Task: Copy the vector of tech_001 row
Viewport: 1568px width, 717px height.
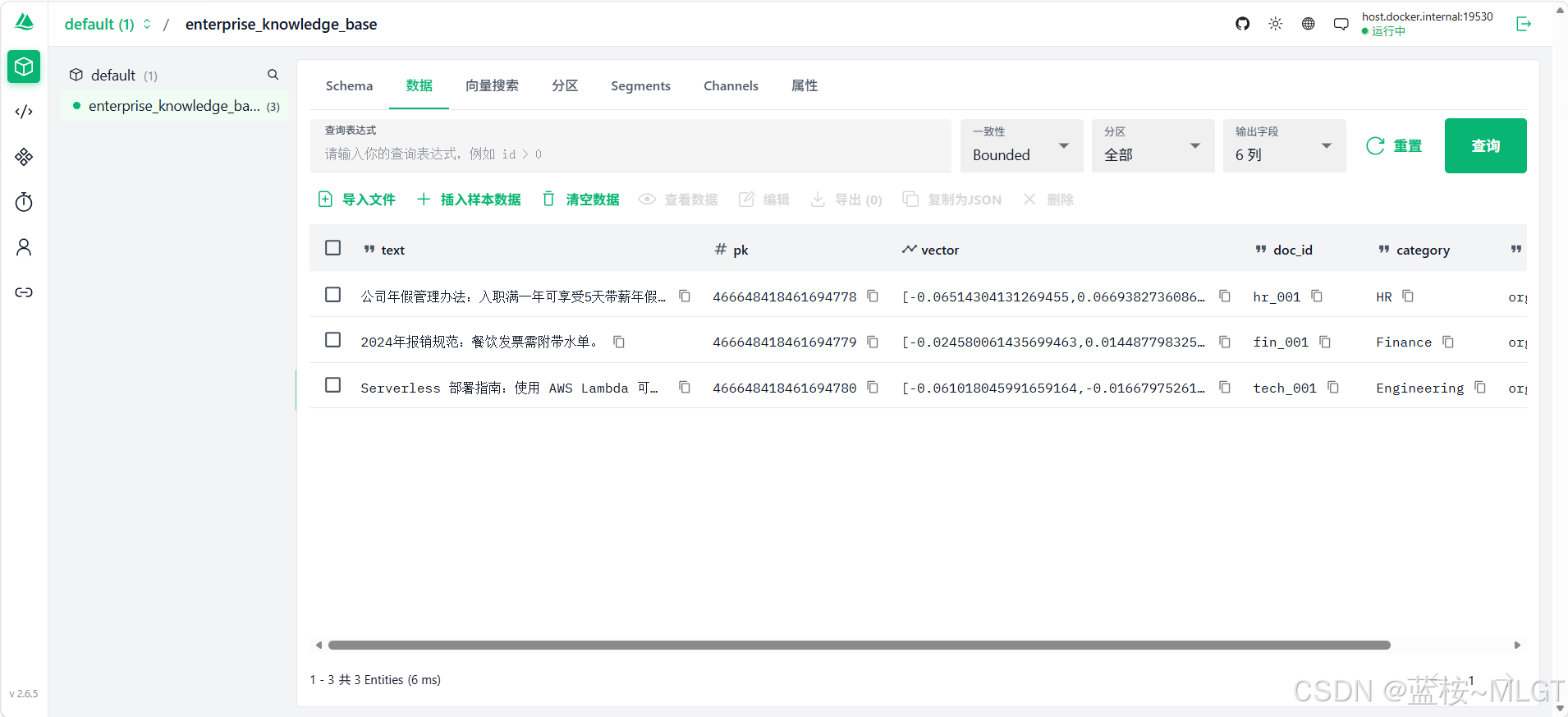Action: click(x=1225, y=387)
